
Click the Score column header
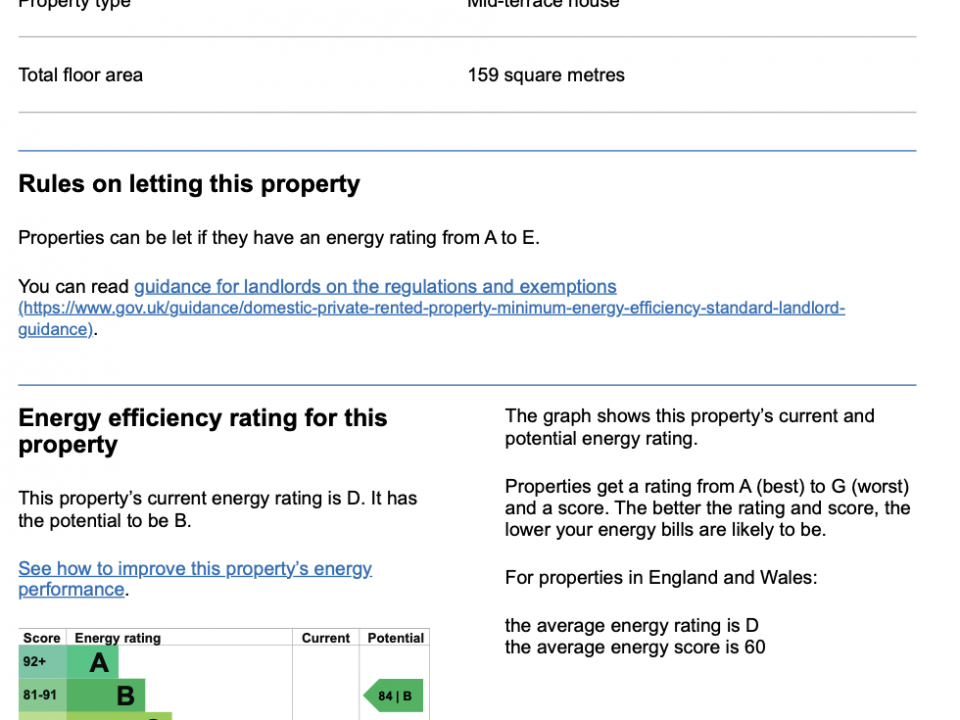click(42, 638)
